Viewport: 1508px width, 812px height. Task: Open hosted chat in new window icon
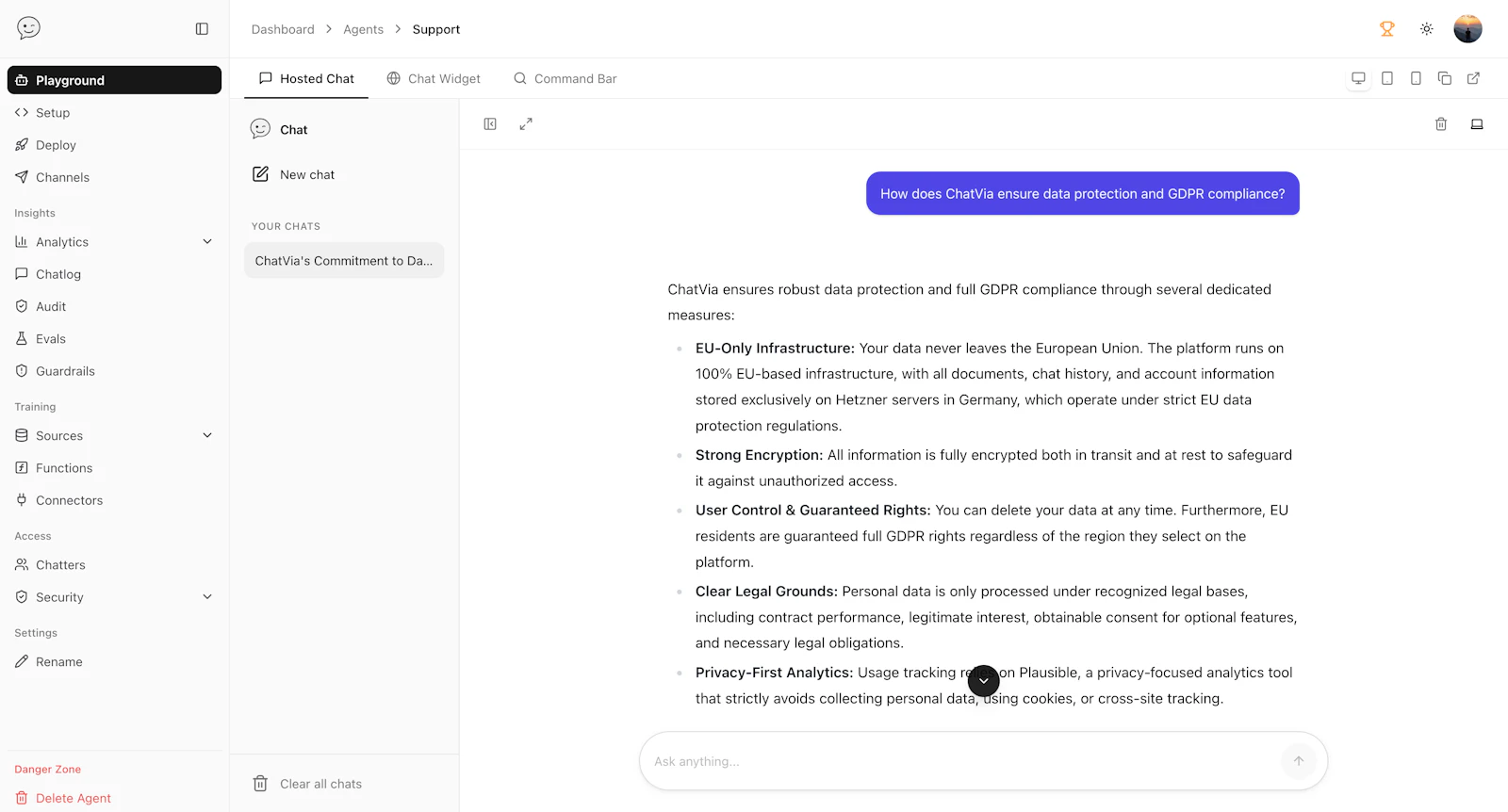click(x=1473, y=78)
